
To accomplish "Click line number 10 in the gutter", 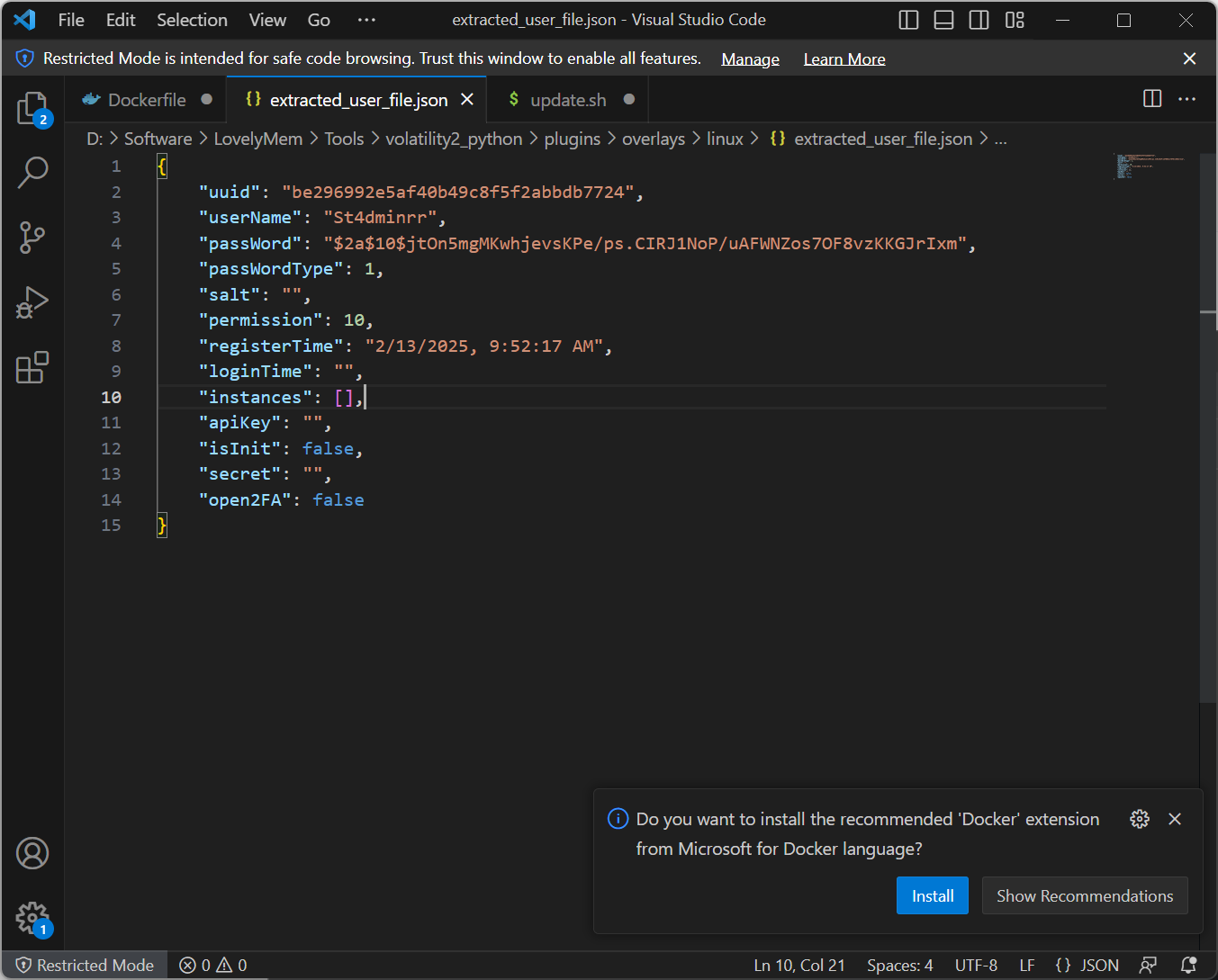I will pyautogui.click(x=111, y=397).
